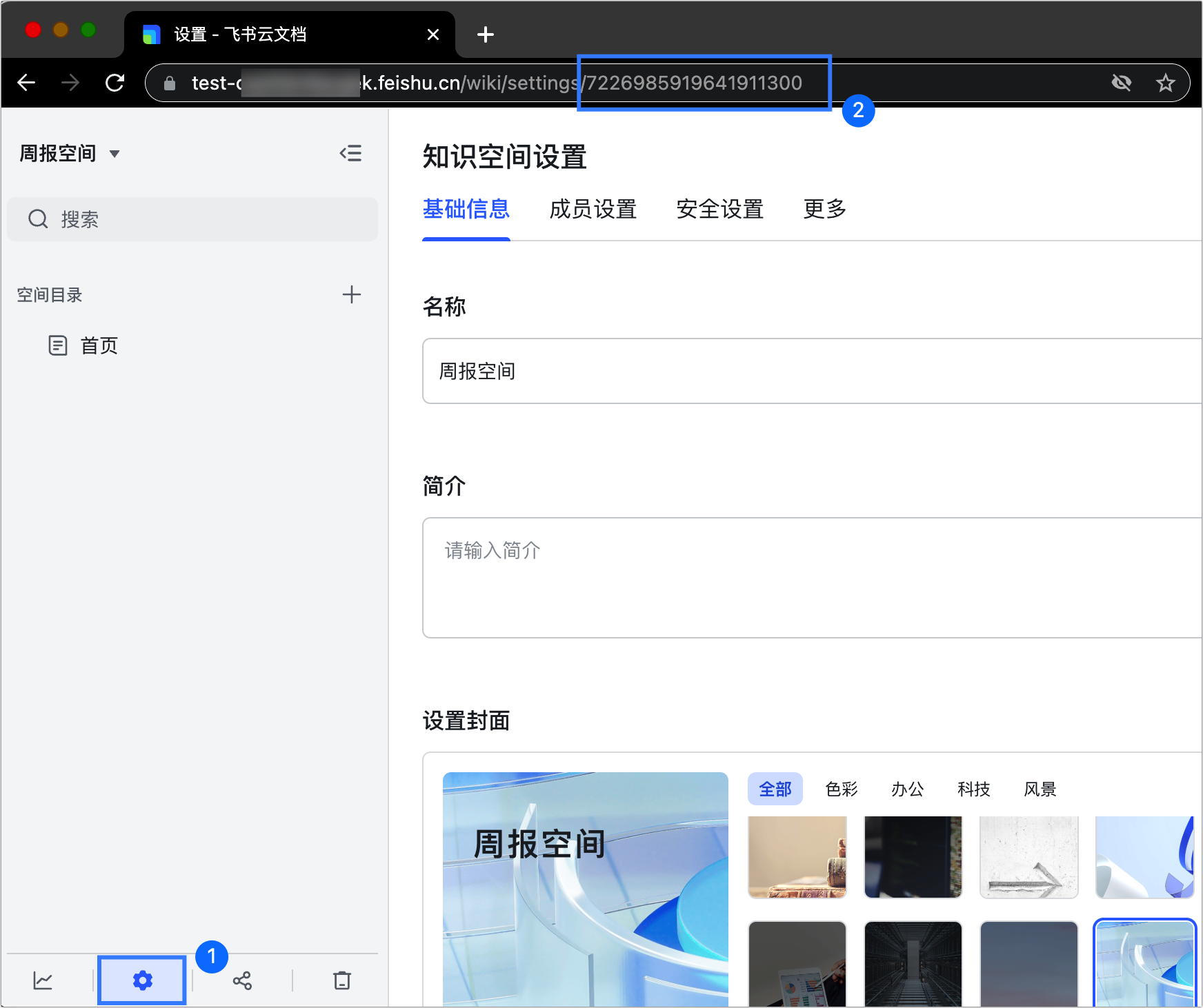This screenshot has height=1008, width=1203.
Task: Select the 全部 cover filter
Action: click(775, 789)
